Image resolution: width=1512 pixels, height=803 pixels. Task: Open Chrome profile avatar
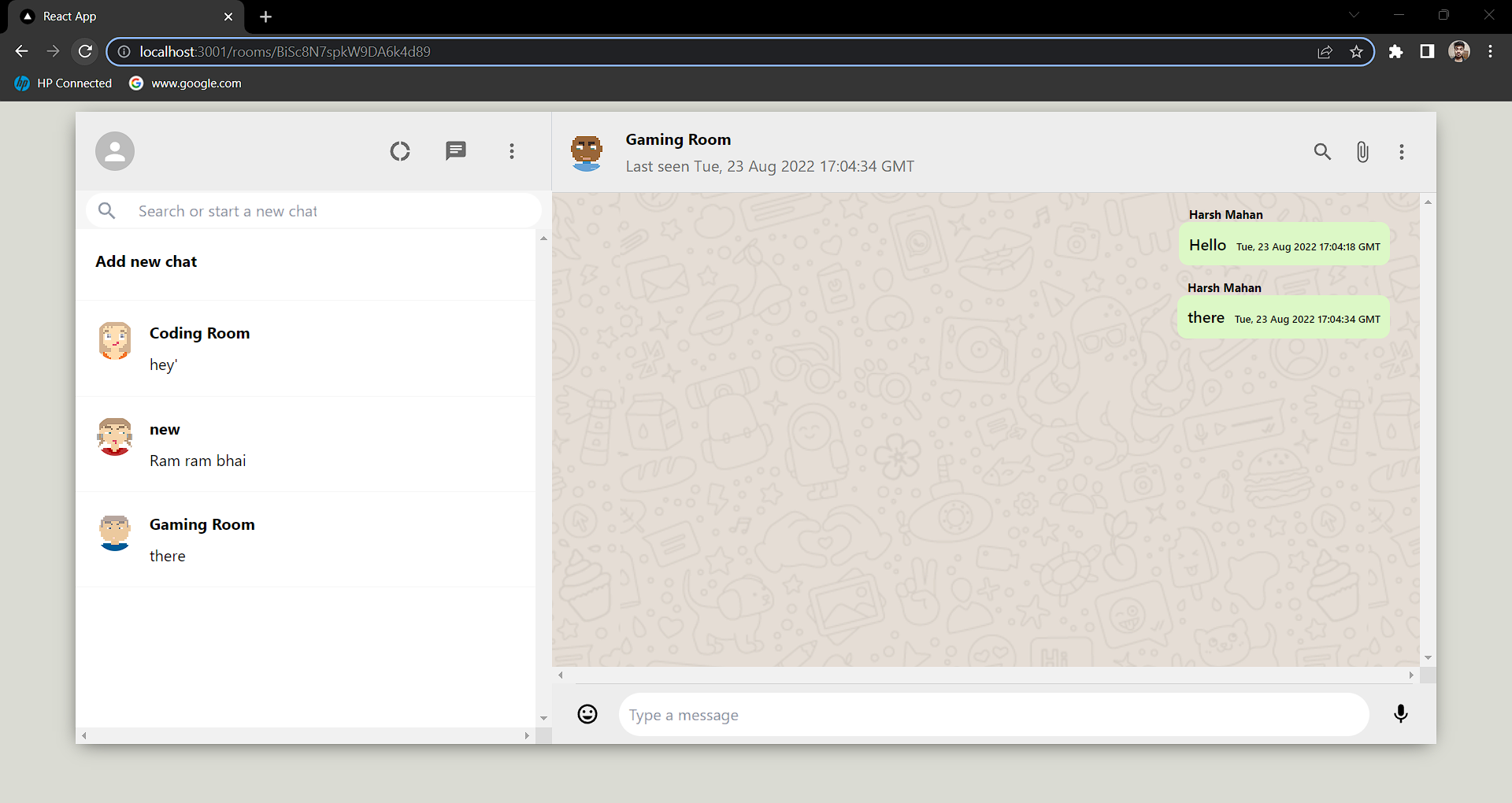click(x=1459, y=52)
